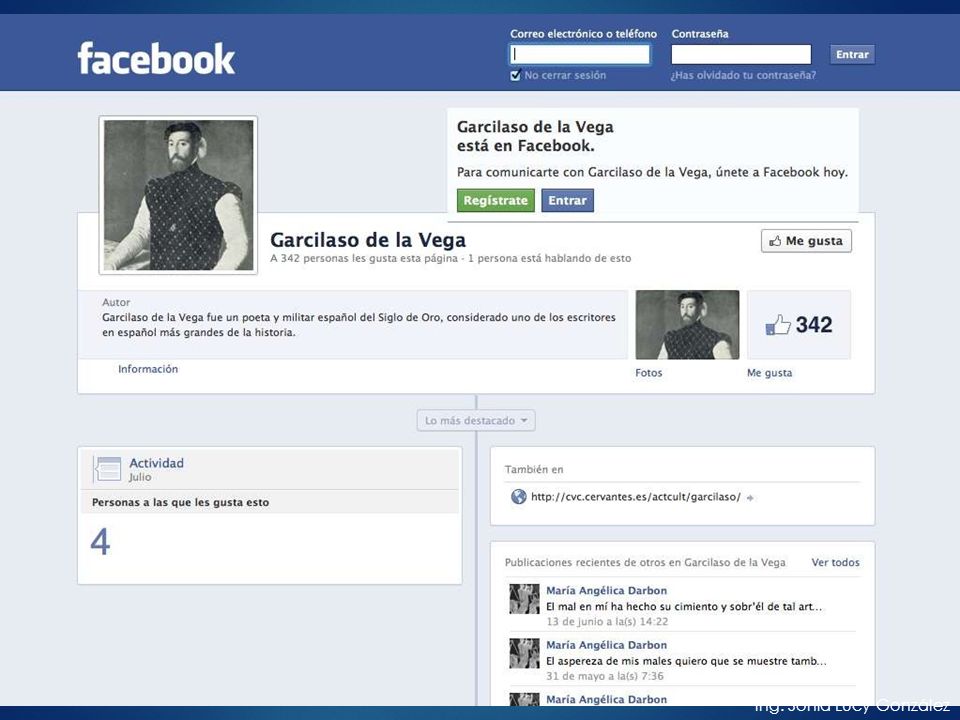Click the globe icon beside cvc.cervantes.es URL
960x720 pixels.
pos(518,497)
